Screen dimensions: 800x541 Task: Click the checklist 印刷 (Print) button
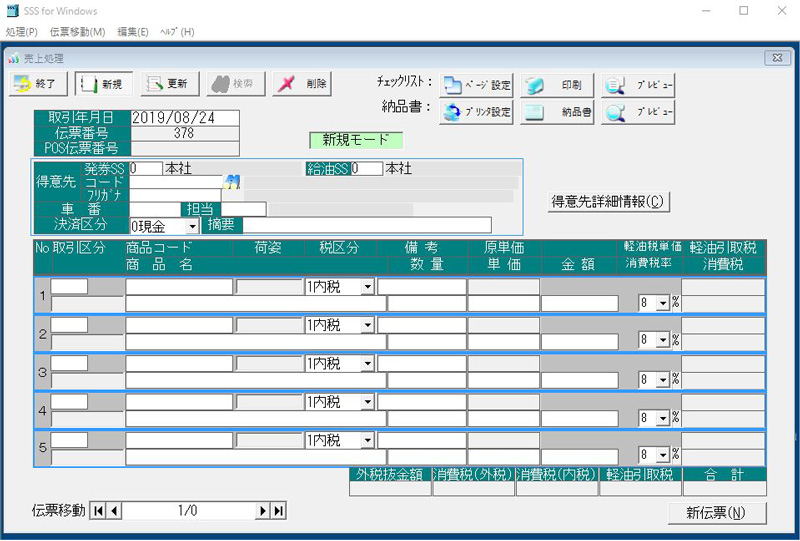click(558, 85)
